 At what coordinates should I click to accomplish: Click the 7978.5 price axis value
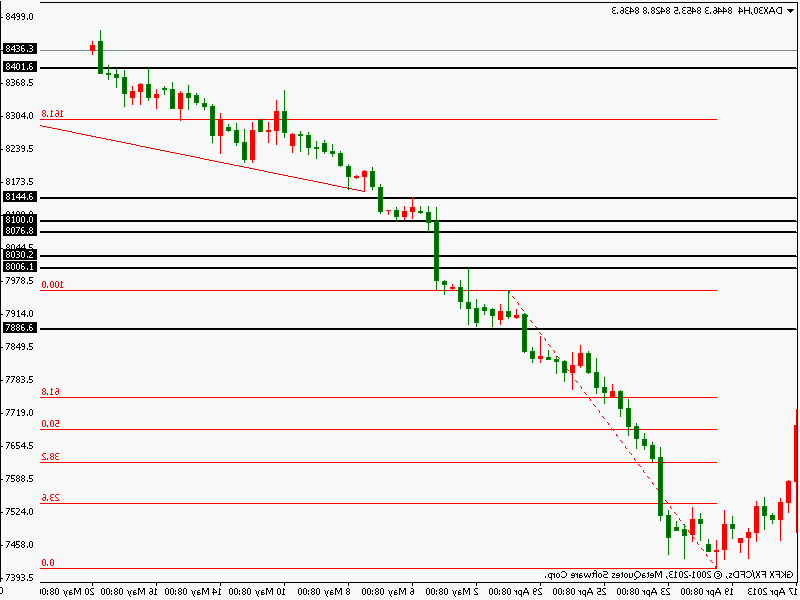point(19,281)
